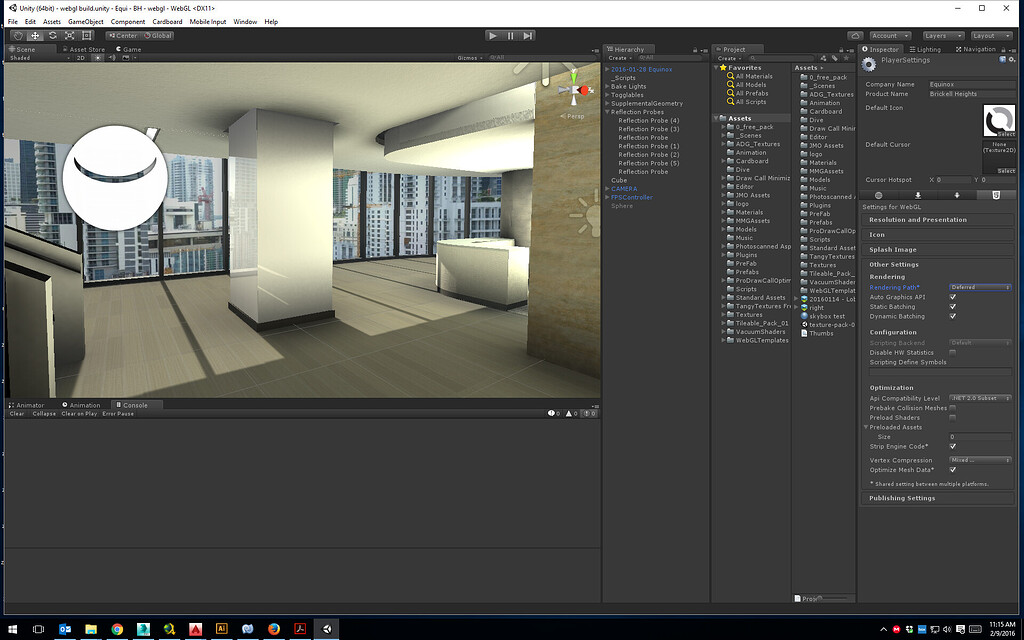Image resolution: width=1024 pixels, height=640 pixels.
Task: Open the Rendering Path dropdown set to Deferred
Action: point(980,287)
